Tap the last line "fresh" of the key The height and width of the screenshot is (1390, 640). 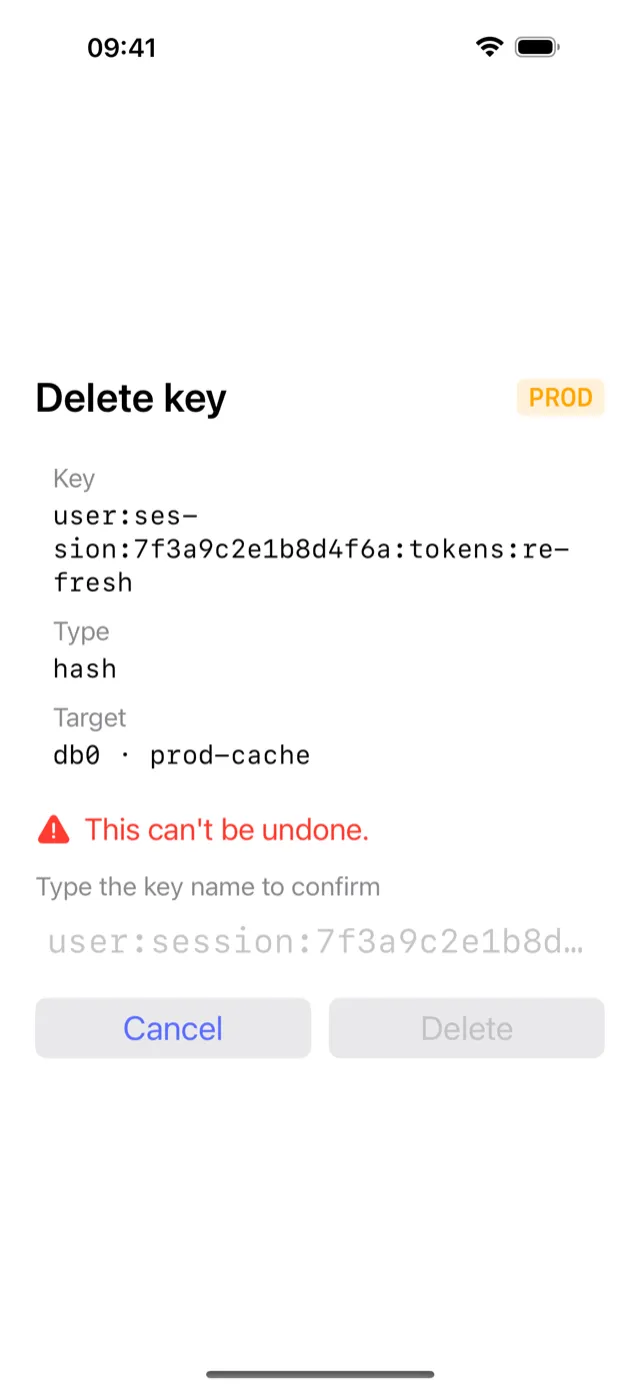click(x=93, y=582)
